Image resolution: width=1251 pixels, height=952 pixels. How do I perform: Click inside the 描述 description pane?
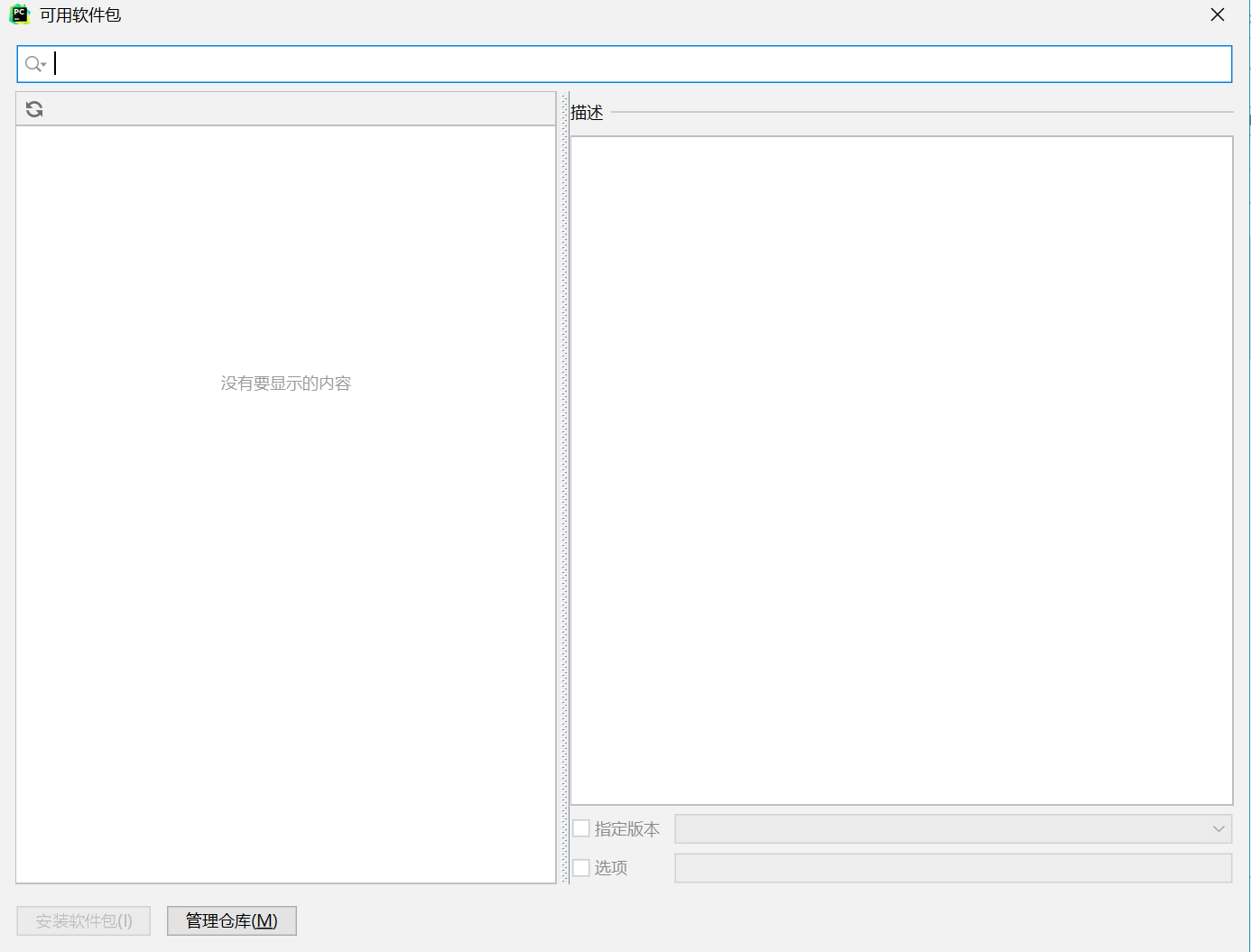[x=902, y=470]
